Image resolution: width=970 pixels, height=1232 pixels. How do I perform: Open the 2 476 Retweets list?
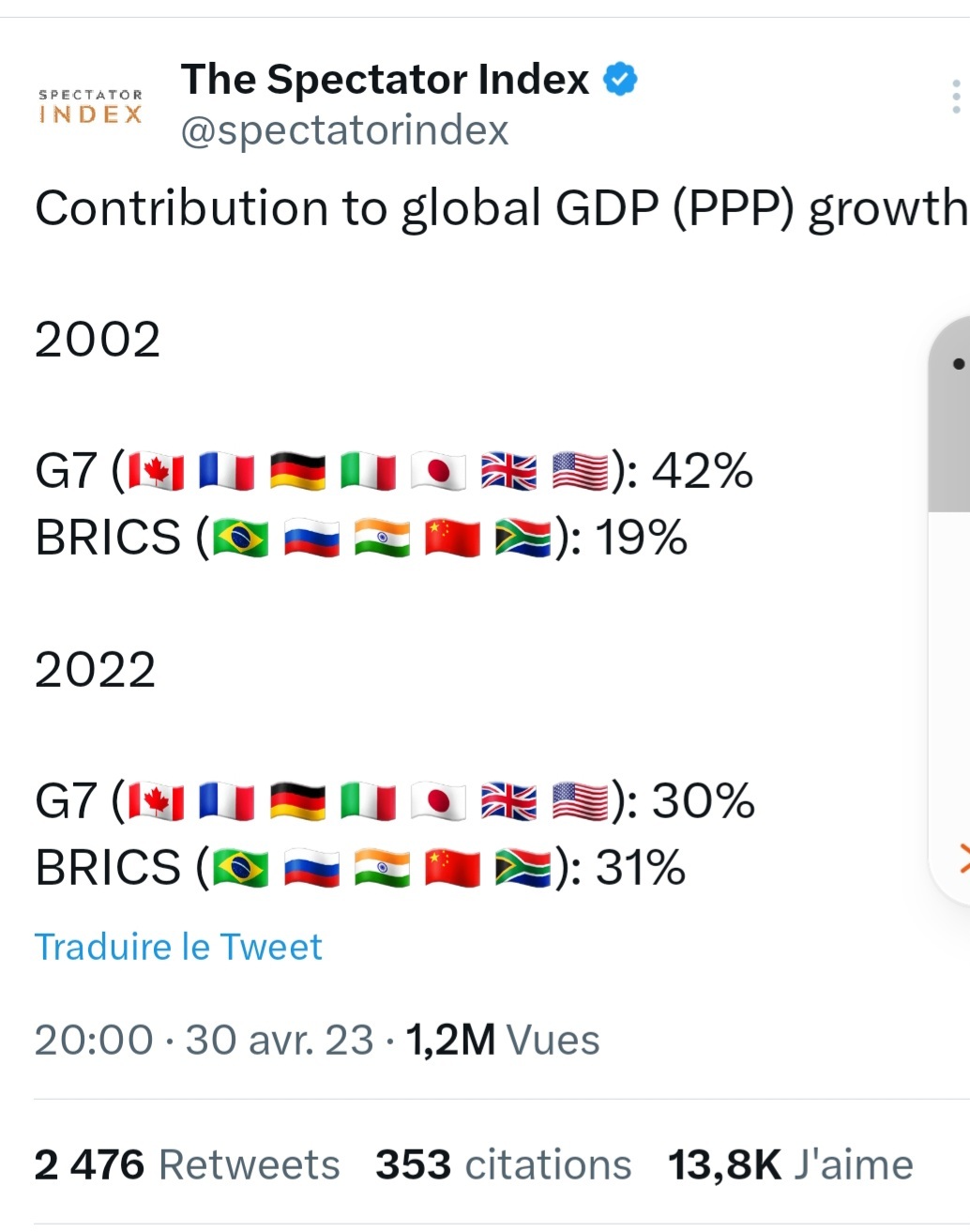pos(187,1164)
